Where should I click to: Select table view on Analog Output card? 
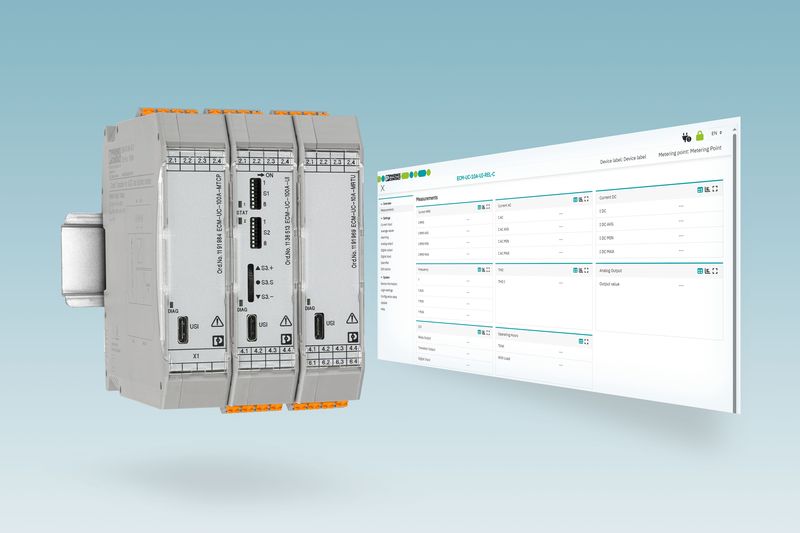click(x=700, y=271)
